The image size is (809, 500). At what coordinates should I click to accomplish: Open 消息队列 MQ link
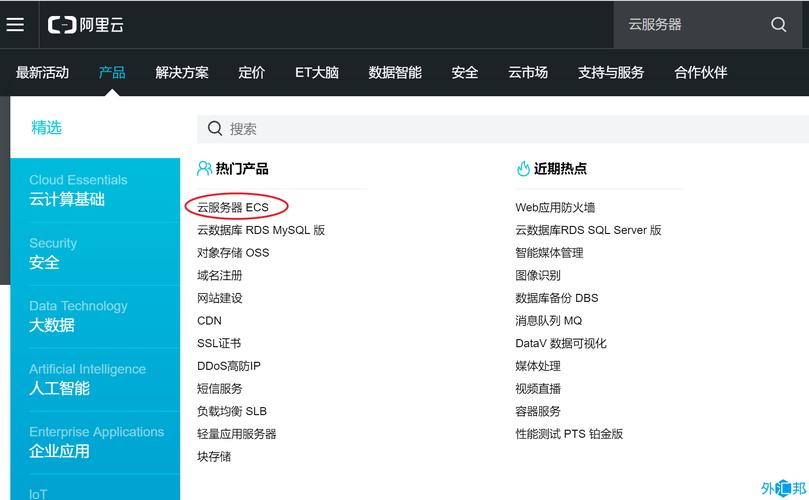click(x=549, y=321)
